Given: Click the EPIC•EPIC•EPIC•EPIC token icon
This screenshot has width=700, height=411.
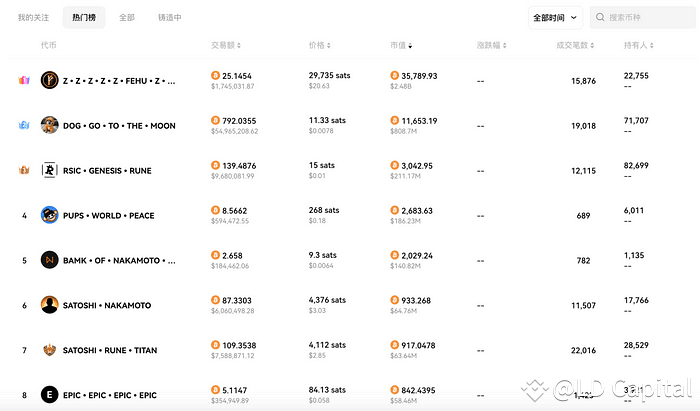Looking at the screenshot, I should 49,395.
